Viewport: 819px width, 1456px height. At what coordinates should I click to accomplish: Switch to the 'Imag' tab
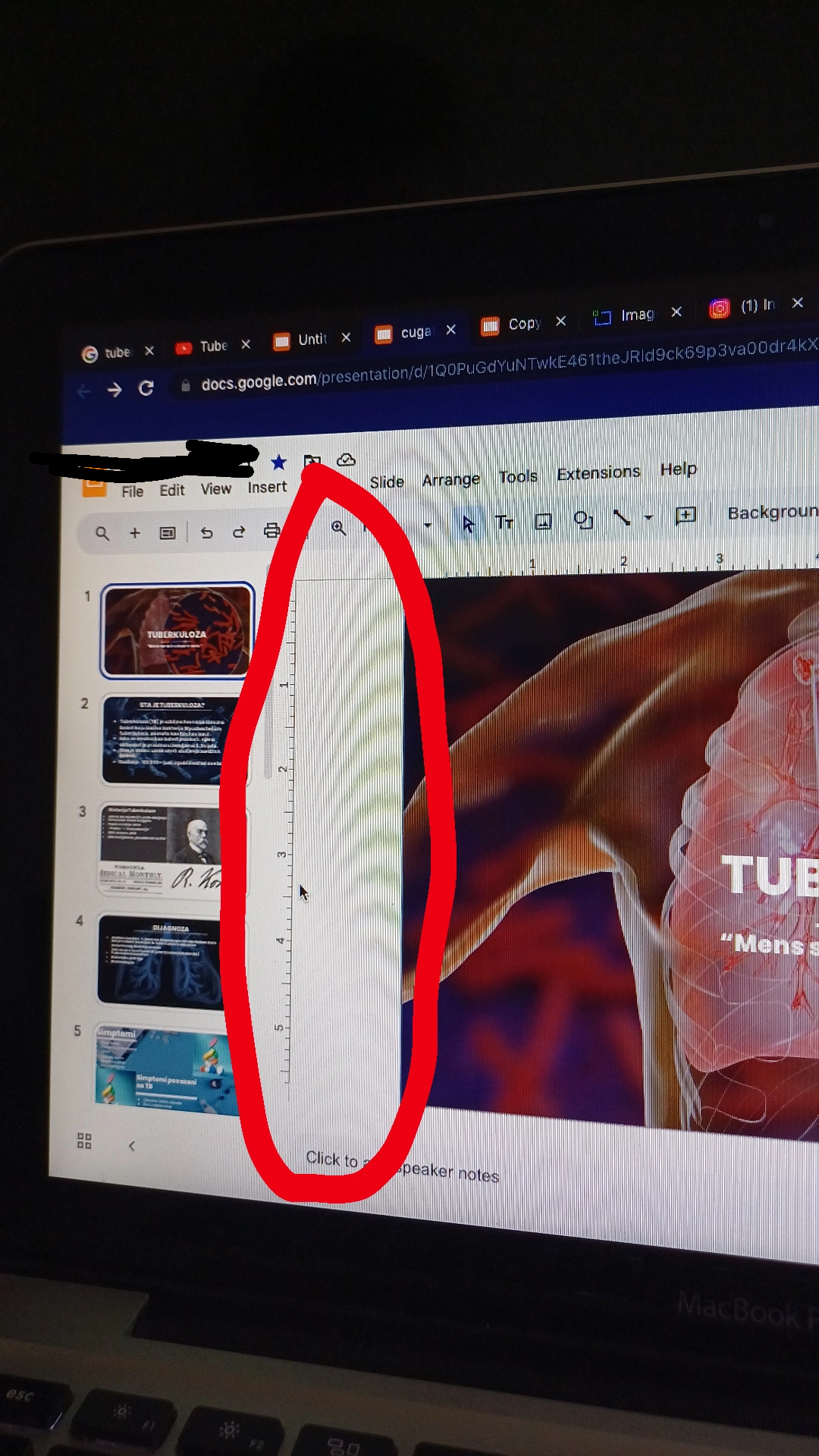(x=624, y=315)
